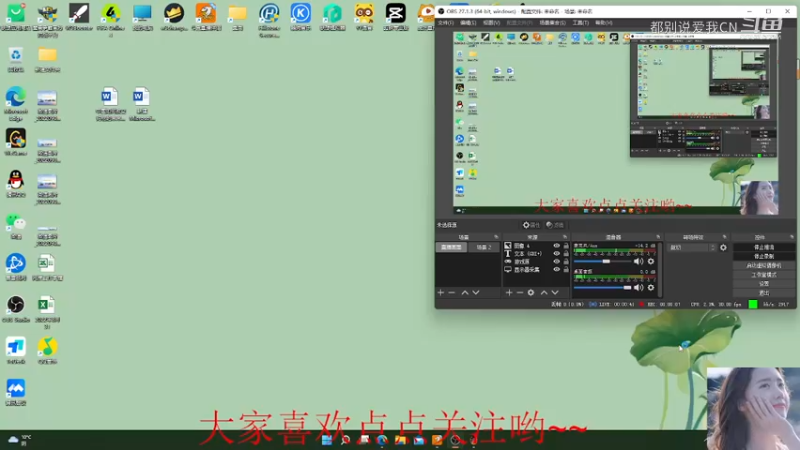Open the weather widget on the taskbar
This screenshot has height=450, width=800.
(20, 440)
